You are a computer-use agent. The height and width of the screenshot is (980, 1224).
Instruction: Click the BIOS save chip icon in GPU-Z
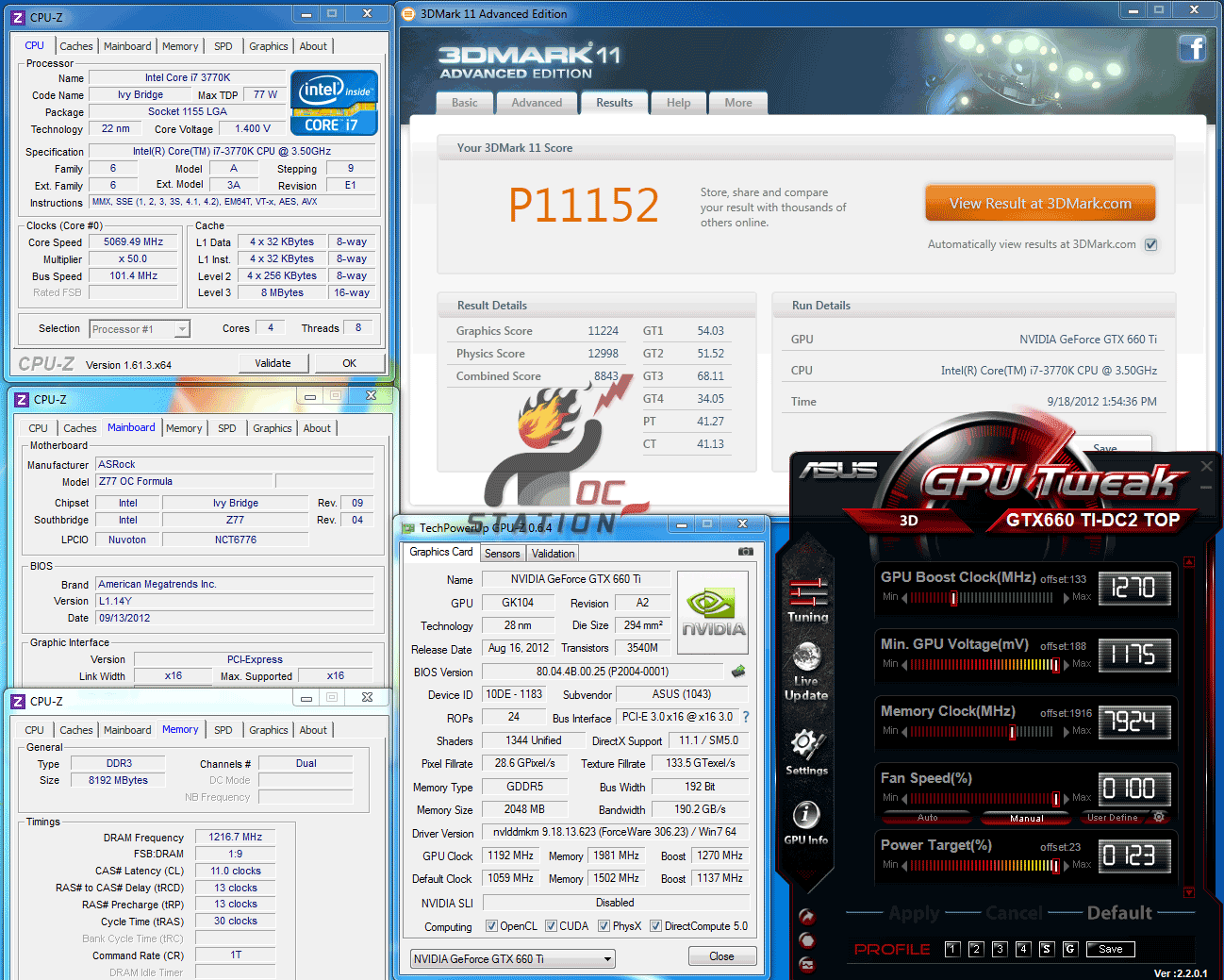coord(738,672)
